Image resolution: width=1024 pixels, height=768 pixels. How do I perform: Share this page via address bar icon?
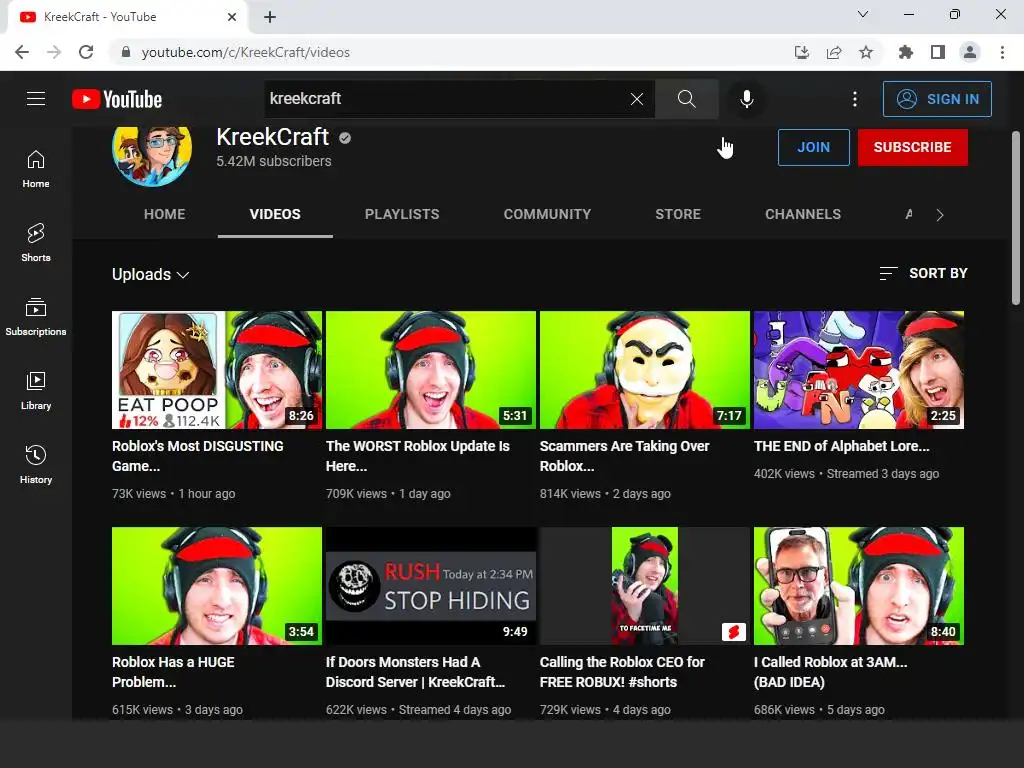tap(834, 52)
